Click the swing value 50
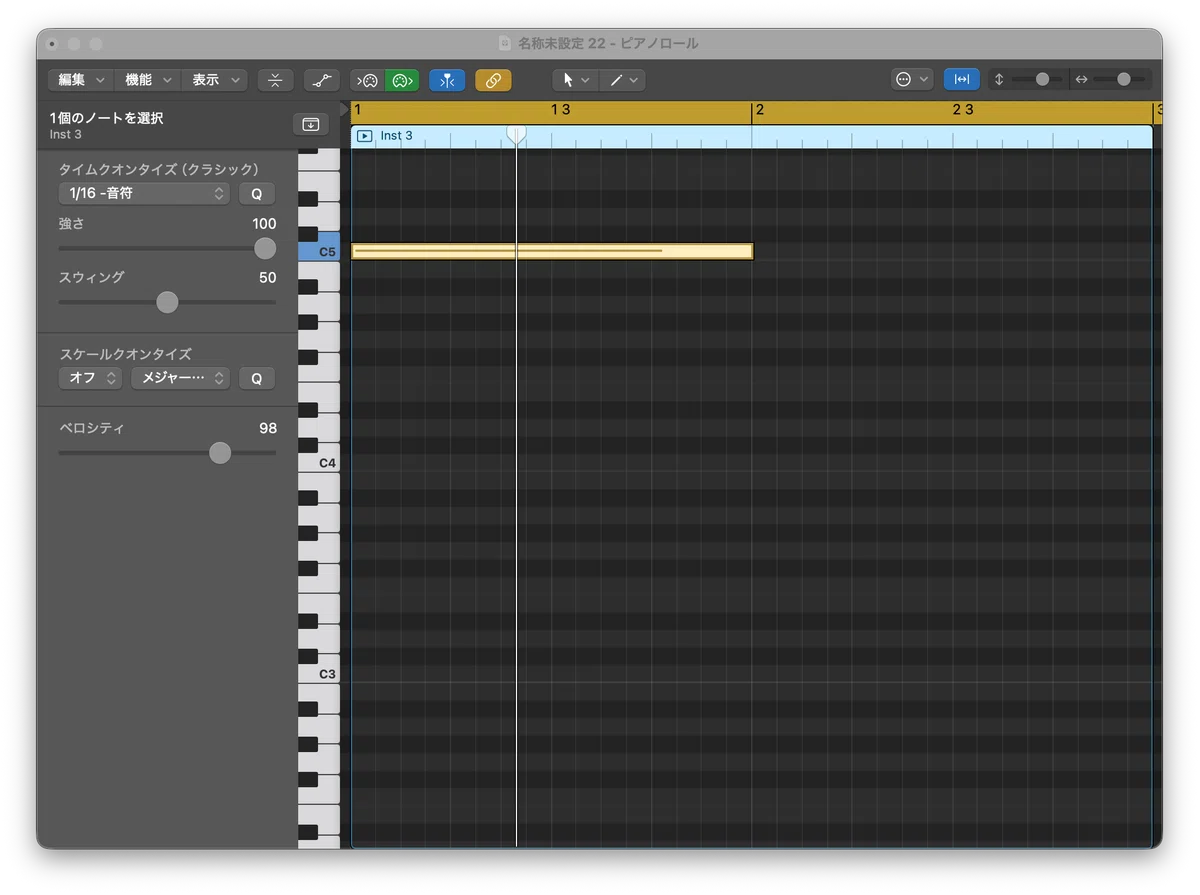The height and width of the screenshot is (895, 1200). coord(267,278)
